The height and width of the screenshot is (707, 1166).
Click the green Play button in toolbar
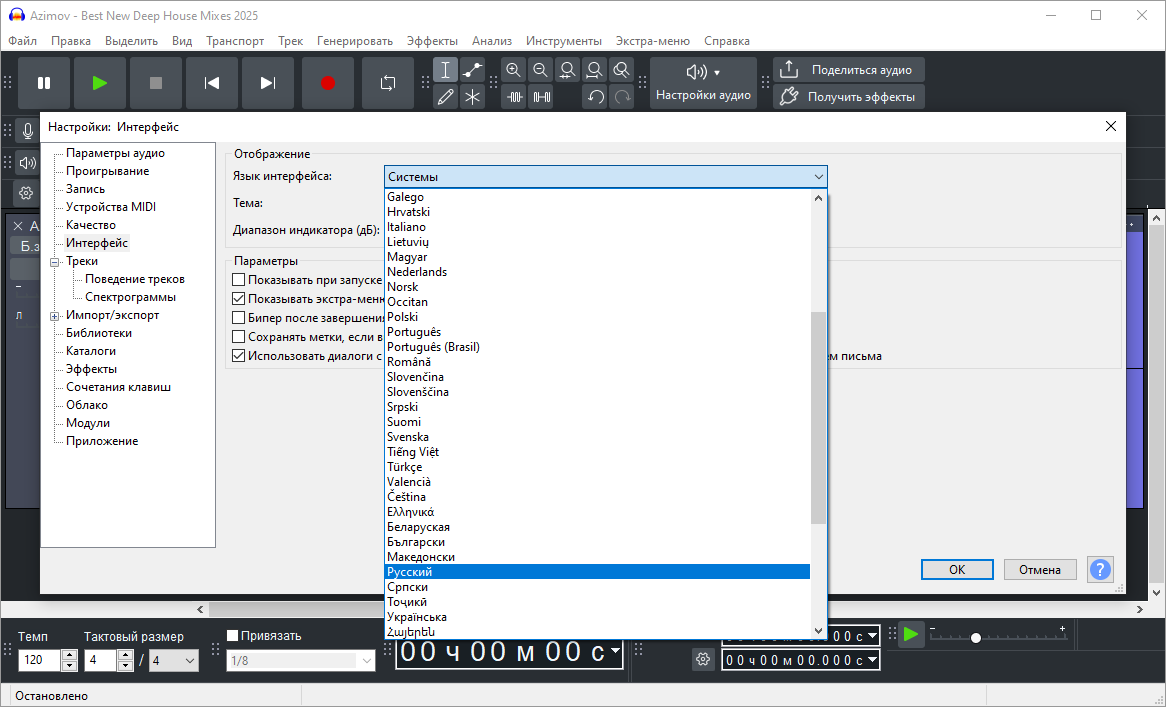[x=100, y=83]
